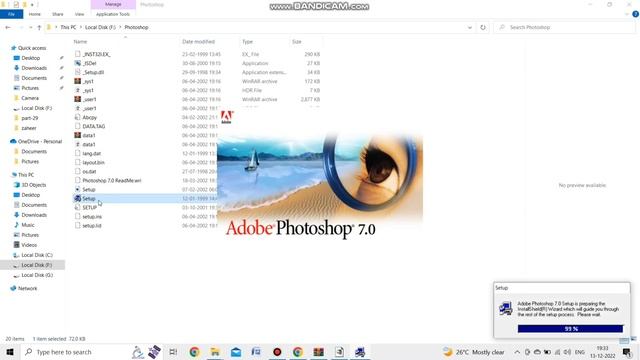640x360 pixels.
Task: Select the lang.dat file
Action: 91,153
